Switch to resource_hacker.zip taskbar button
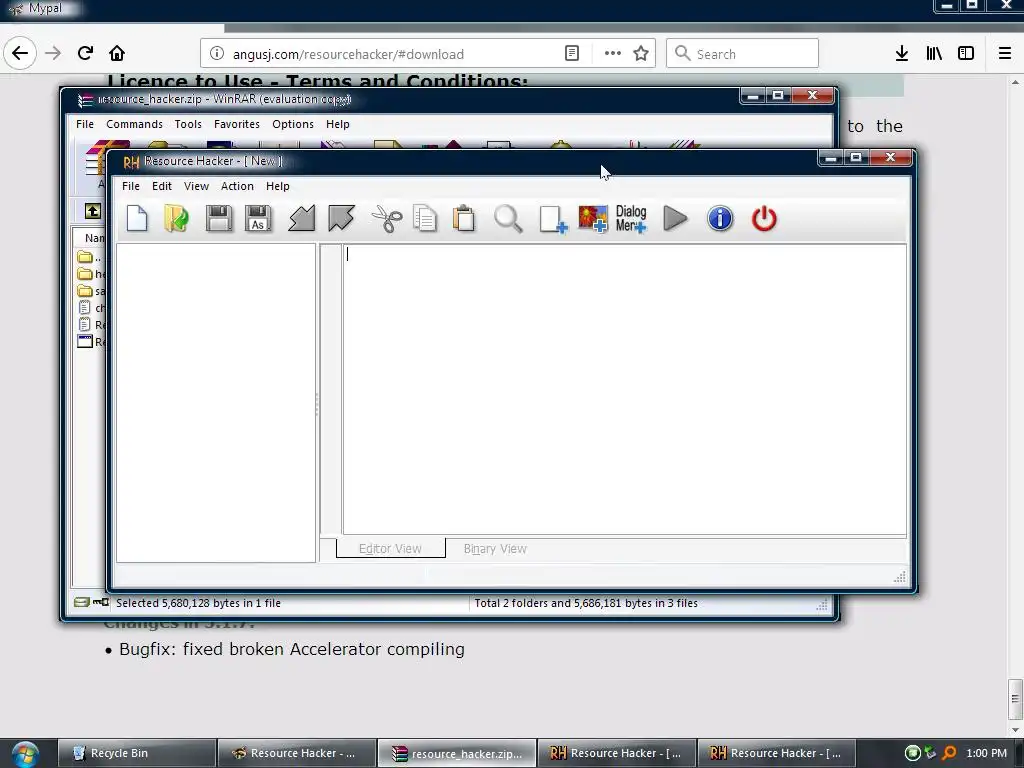This screenshot has height=768, width=1024. [x=456, y=753]
